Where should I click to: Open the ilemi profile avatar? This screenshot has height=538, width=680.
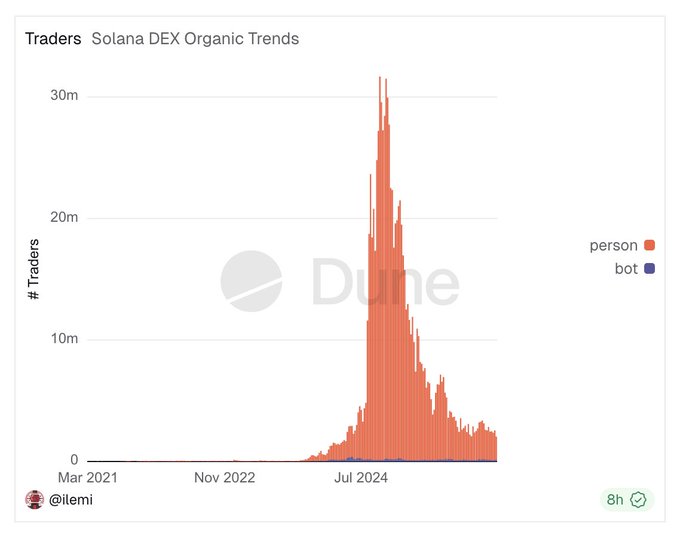[35, 499]
